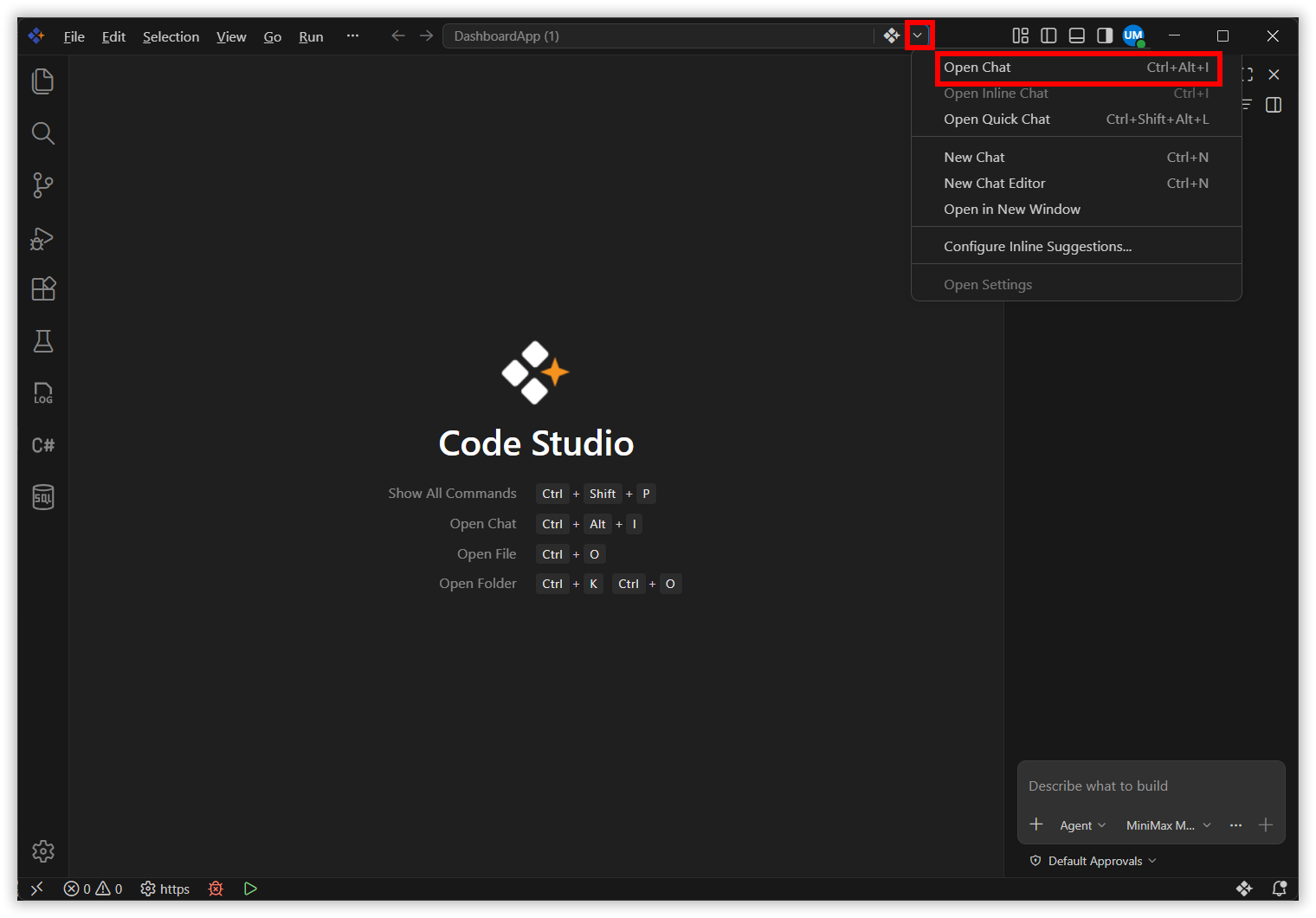The image size is (1316, 918).
Task: Click the split panel layout icon in chat panel
Action: point(1274,105)
